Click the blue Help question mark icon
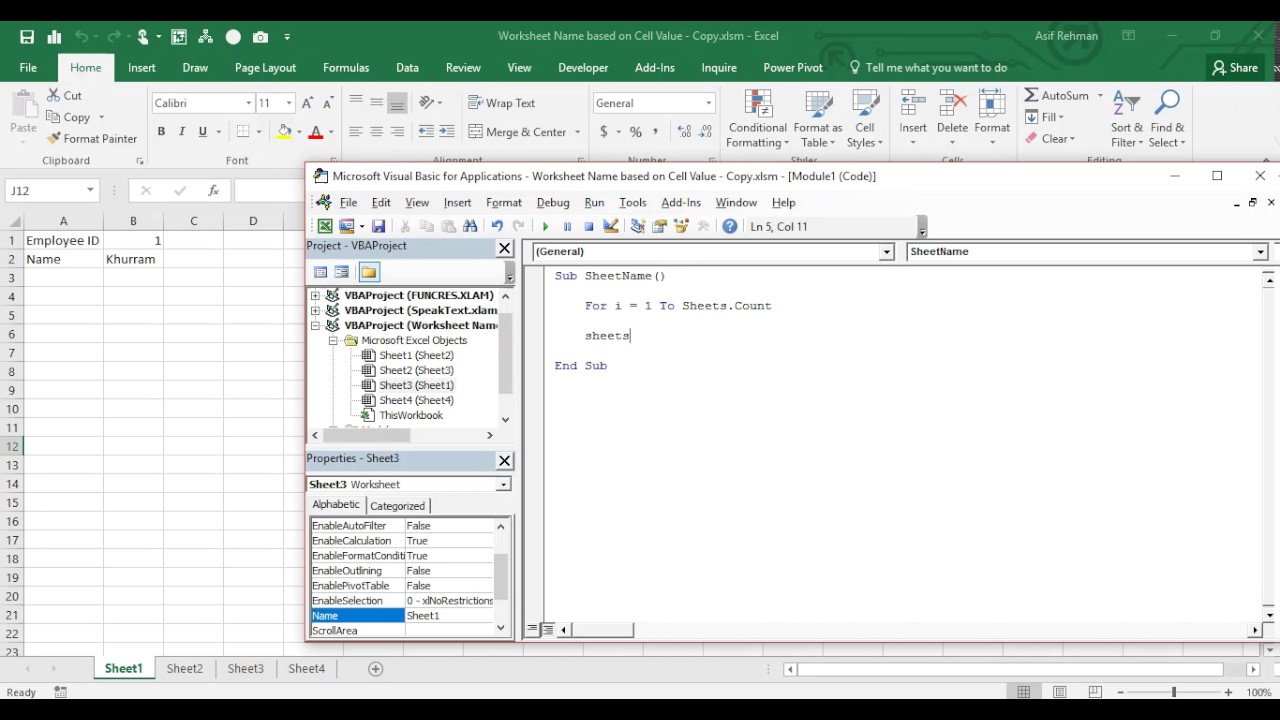Screen dimensions: 1280x720 pos(730,227)
